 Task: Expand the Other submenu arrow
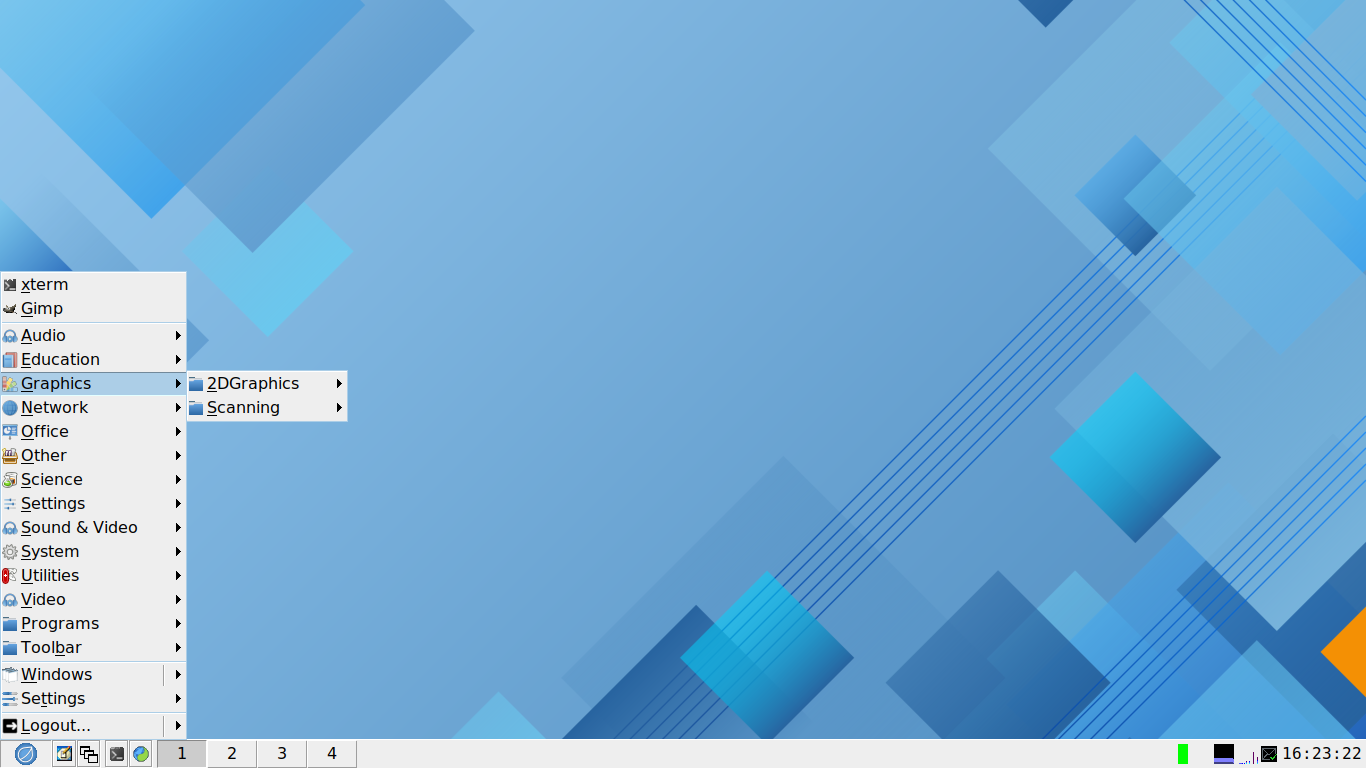178,456
